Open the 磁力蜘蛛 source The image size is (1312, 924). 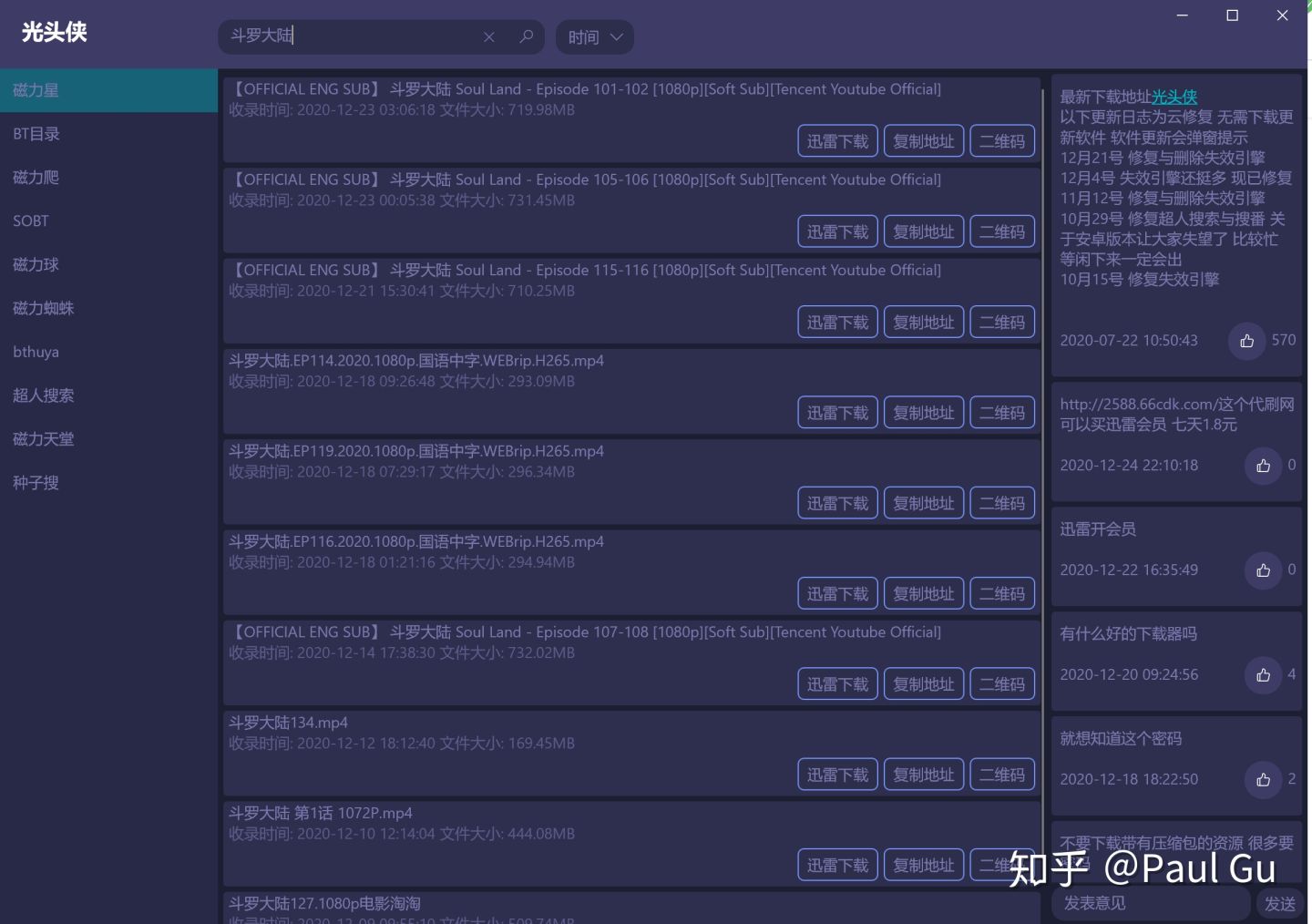click(x=108, y=308)
